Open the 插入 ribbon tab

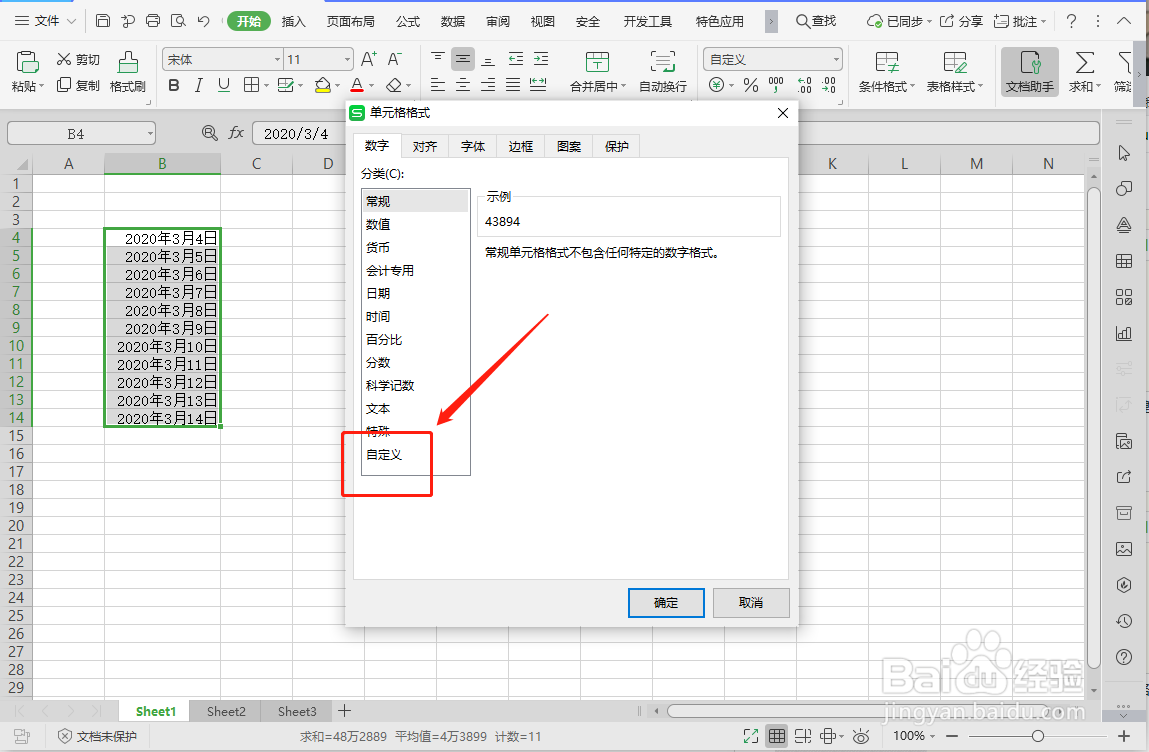(x=293, y=20)
